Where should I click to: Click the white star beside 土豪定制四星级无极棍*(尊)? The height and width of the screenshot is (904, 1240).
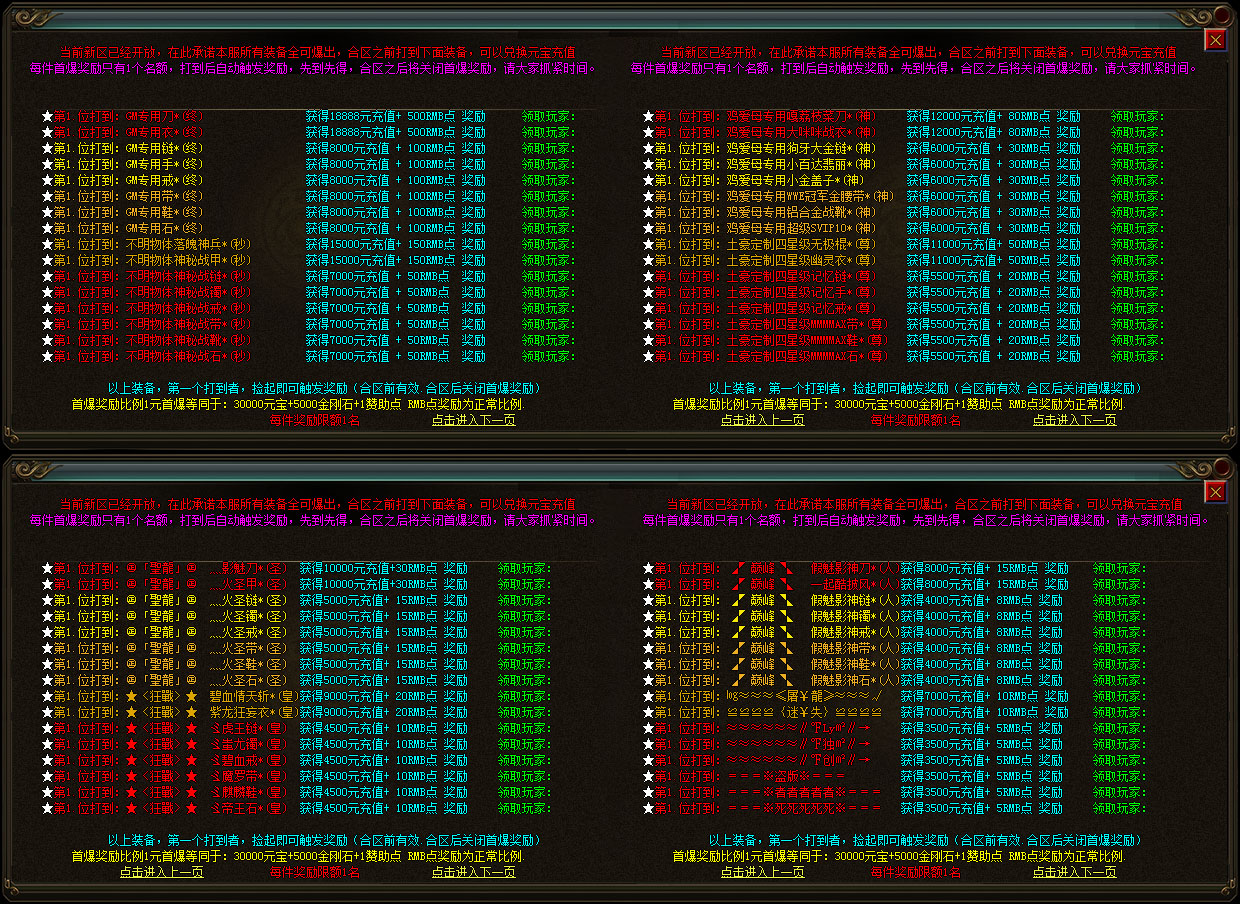coord(648,244)
